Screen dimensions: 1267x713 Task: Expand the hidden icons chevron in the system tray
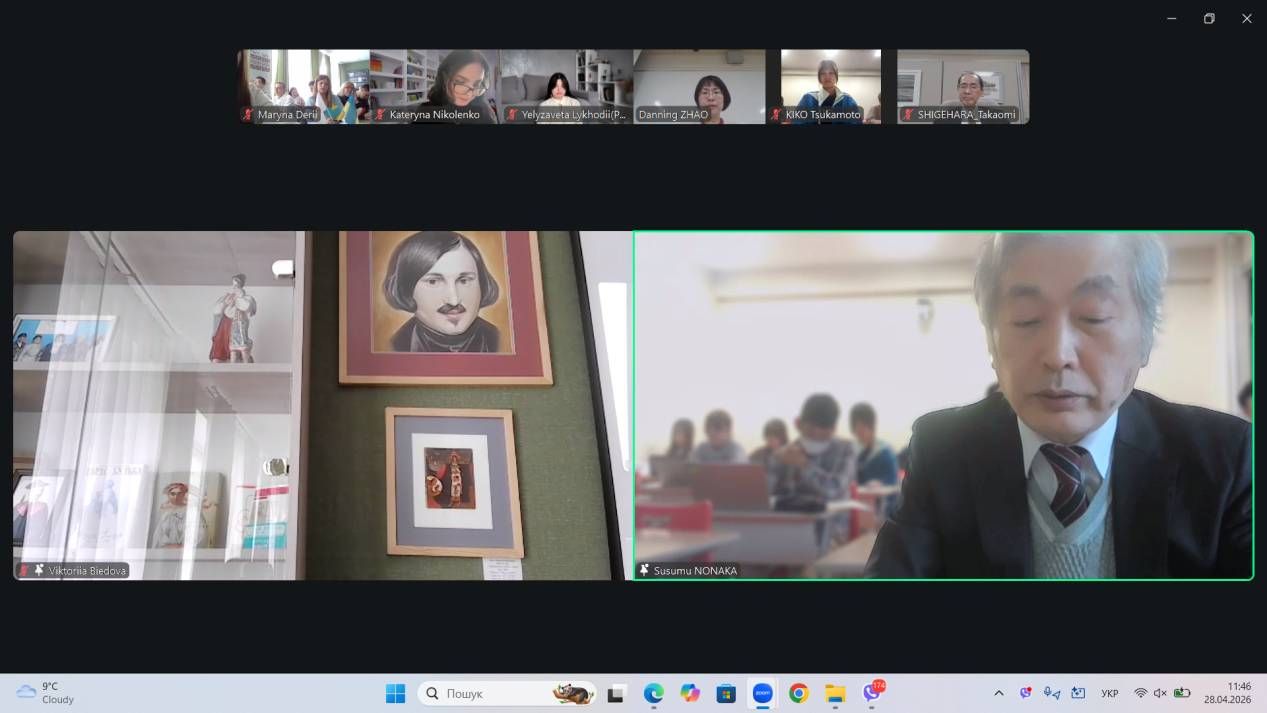(x=998, y=692)
